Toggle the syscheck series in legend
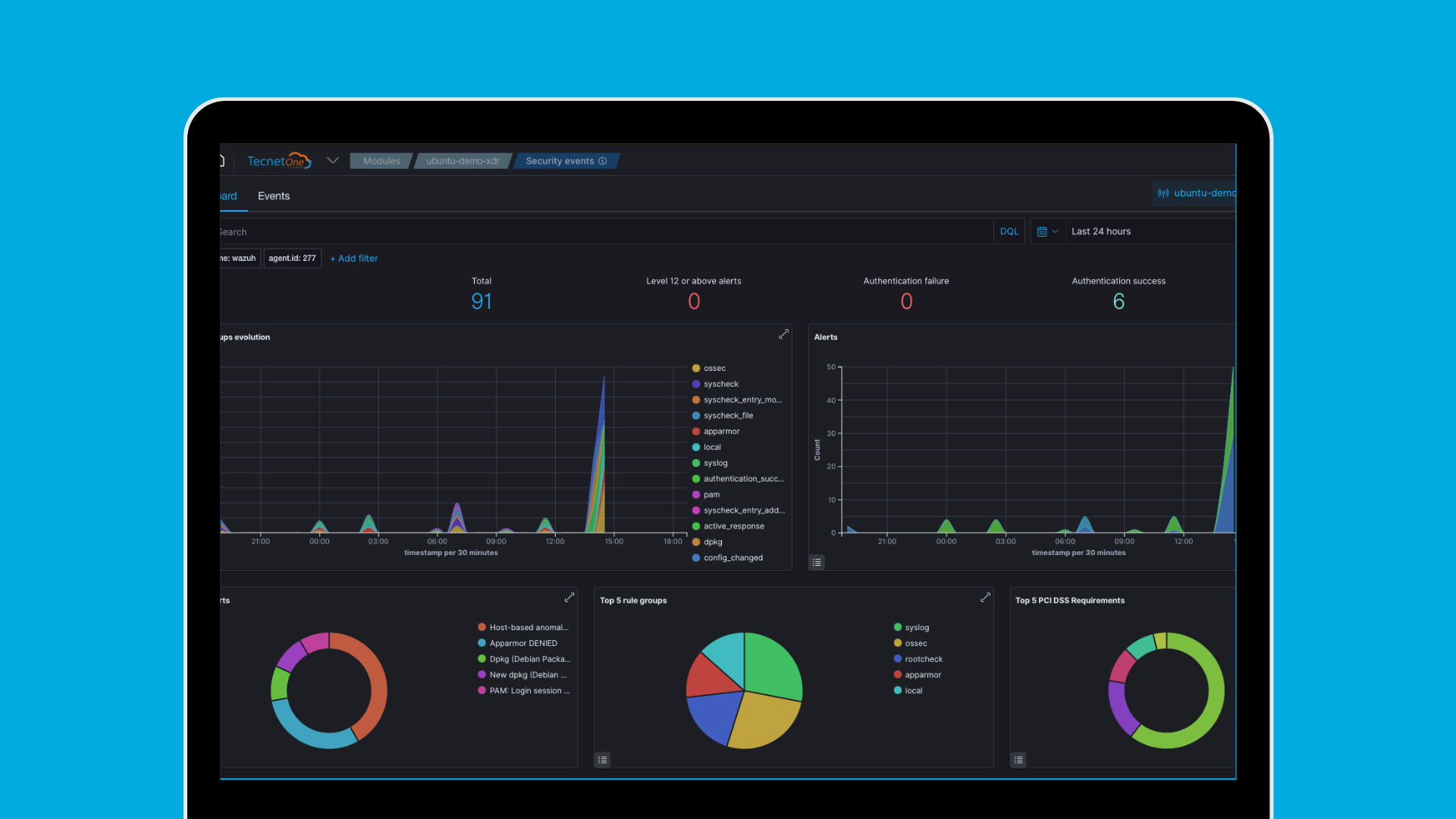 [720, 384]
